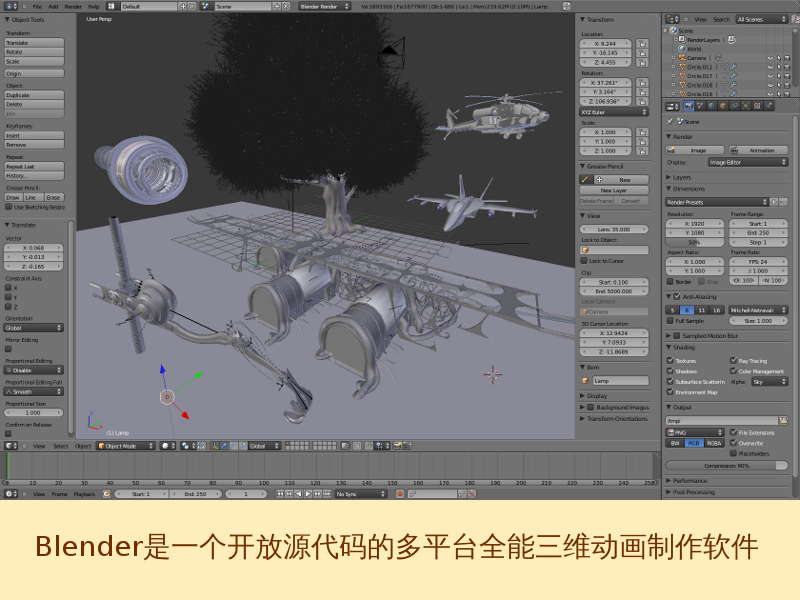
Task: Toggle the Anti-Aliasing checkbox
Action: pyautogui.click(x=677, y=296)
